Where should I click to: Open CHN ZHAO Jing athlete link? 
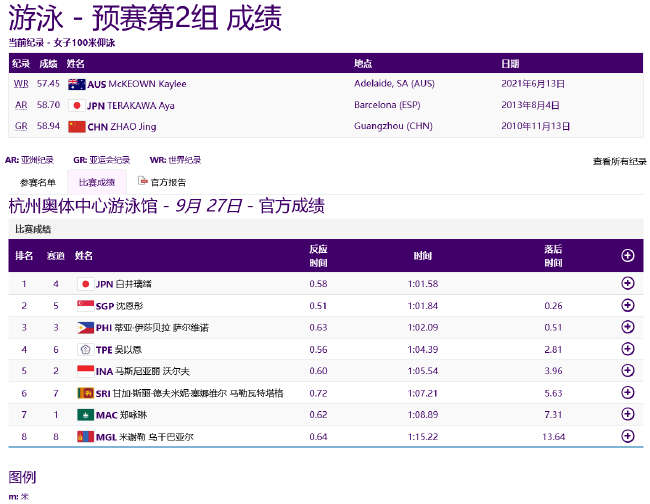tap(122, 127)
